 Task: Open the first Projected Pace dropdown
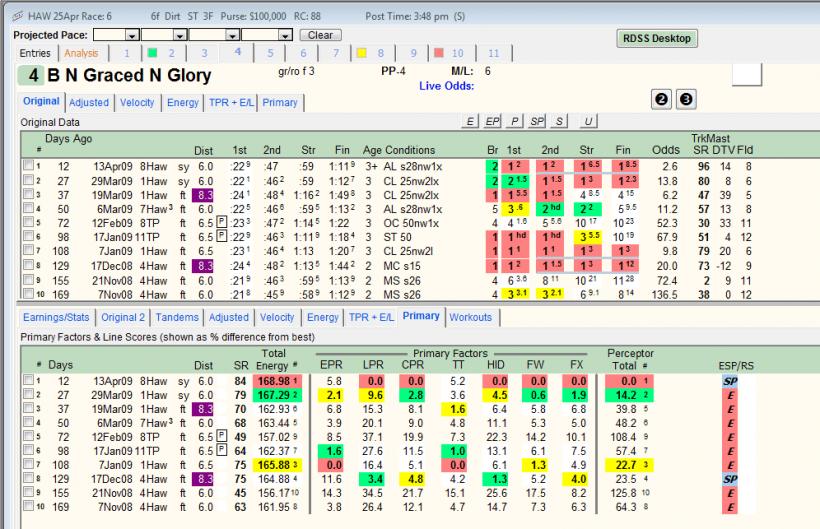tap(132, 36)
